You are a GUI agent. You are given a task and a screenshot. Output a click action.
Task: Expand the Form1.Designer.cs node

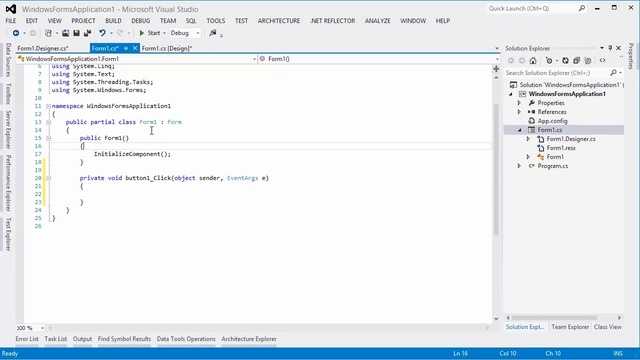tap(528, 139)
